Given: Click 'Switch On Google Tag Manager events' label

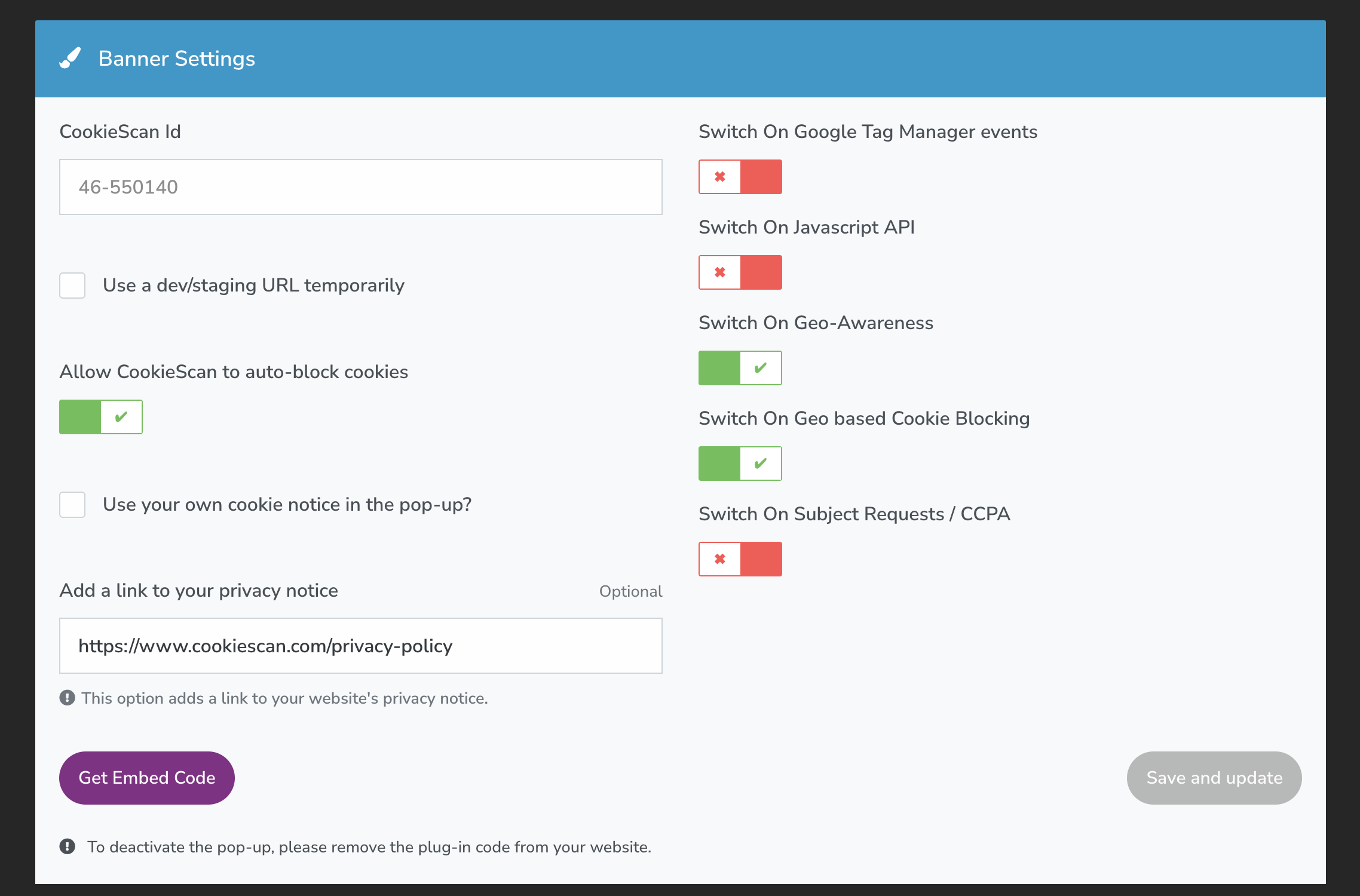Looking at the screenshot, I should 868,131.
